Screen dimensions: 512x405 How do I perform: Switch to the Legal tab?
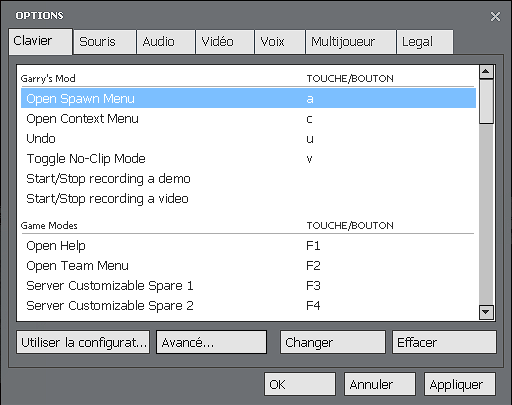[x=425, y=42]
